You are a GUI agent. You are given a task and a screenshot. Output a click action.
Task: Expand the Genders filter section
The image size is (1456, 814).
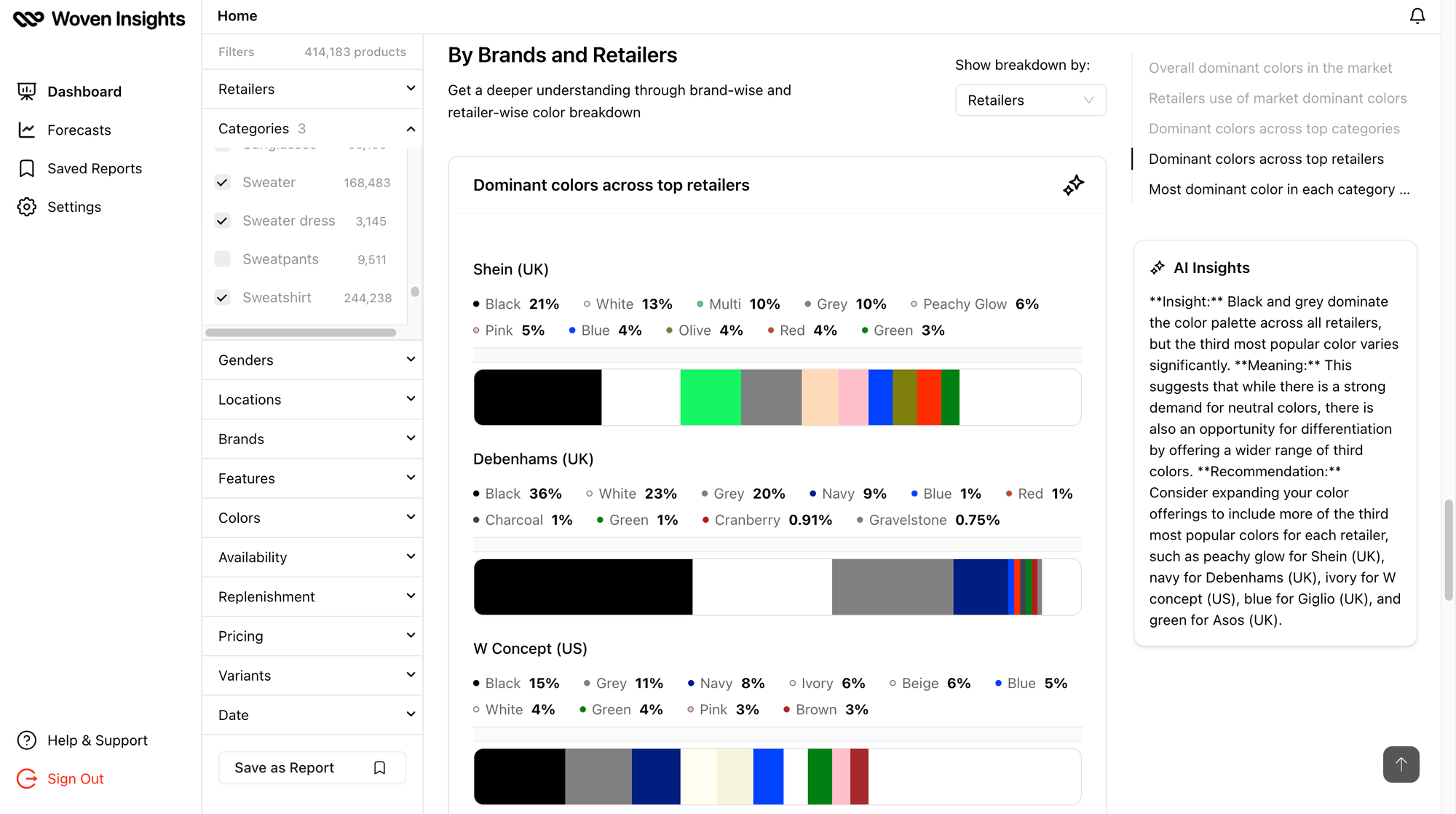point(312,360)
